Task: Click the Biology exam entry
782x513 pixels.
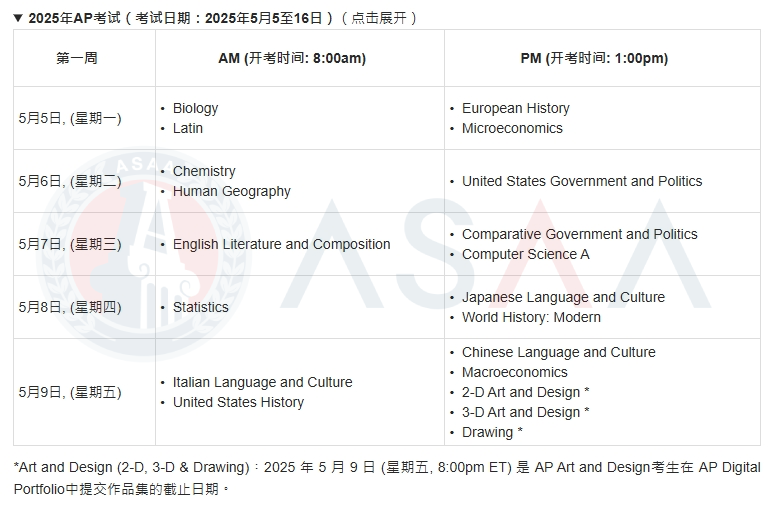Action: point(196,108)
